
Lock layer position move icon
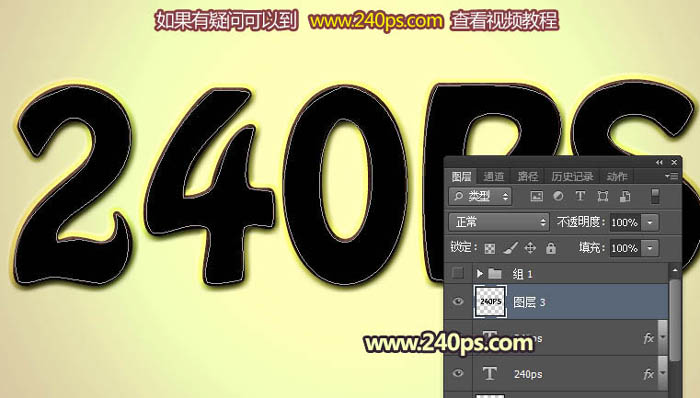coord(530,248)
